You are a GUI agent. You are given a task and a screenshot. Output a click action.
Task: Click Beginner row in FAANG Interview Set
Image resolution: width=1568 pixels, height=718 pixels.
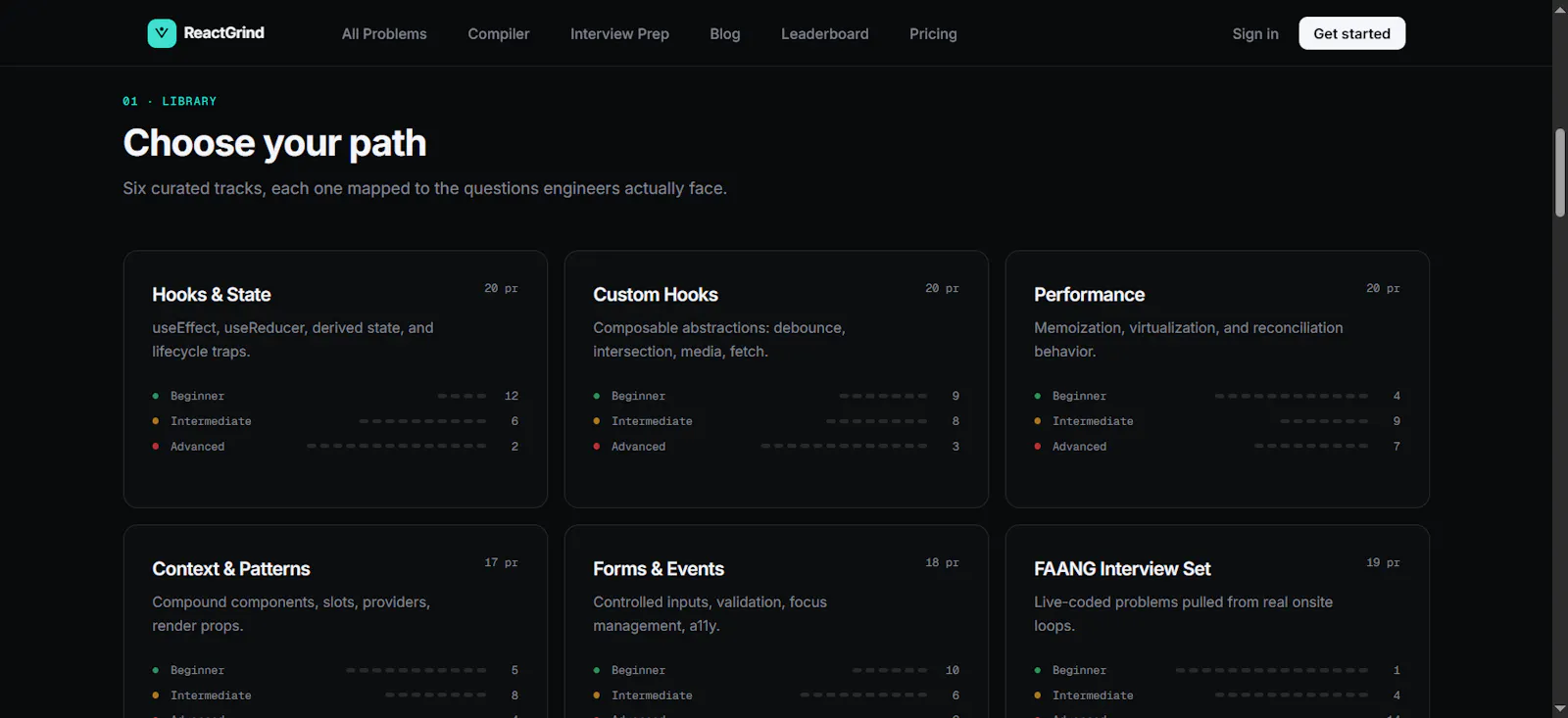click(1217, 670)
